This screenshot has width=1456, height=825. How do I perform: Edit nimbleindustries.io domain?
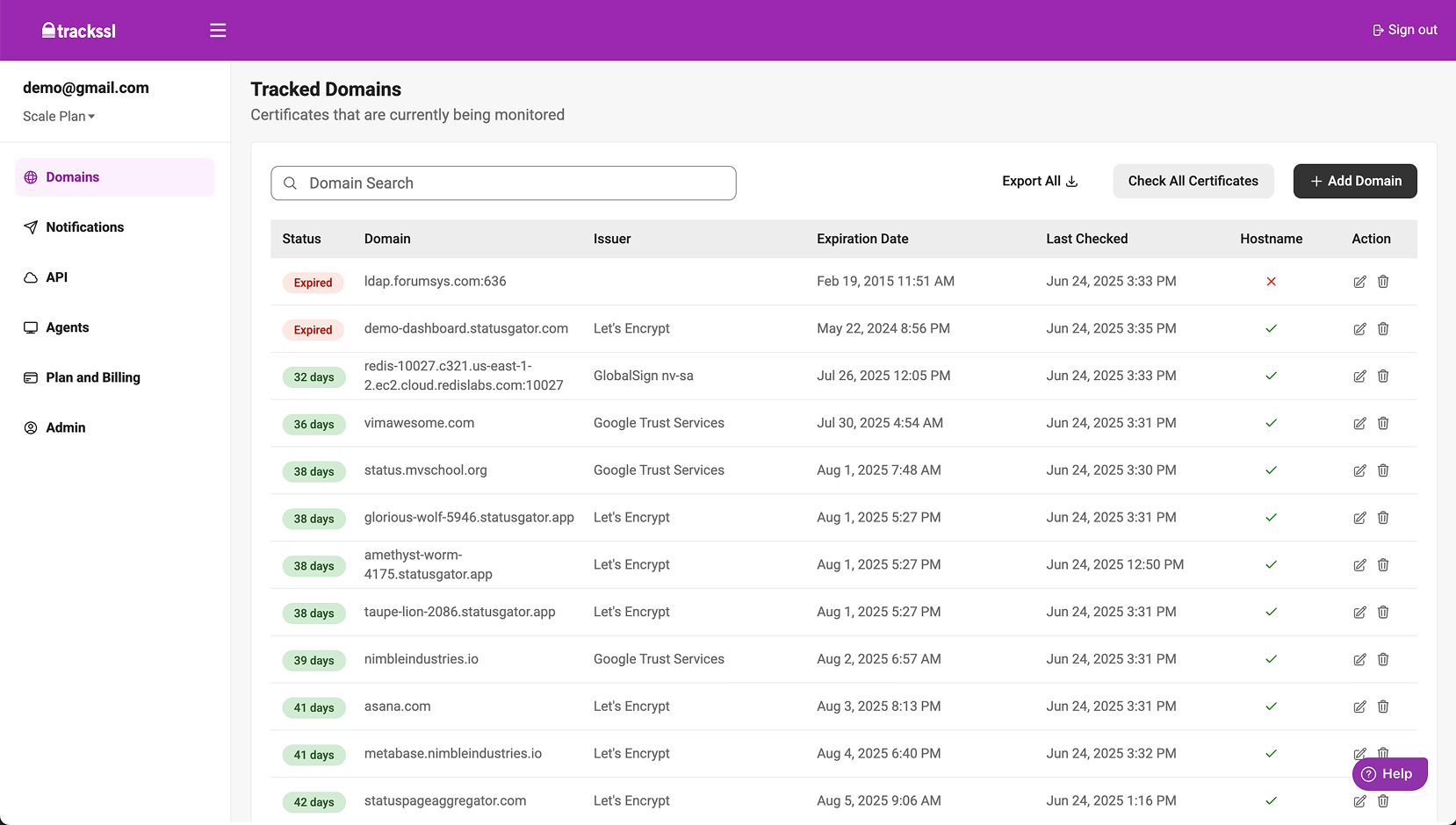tap(1359, 660)
